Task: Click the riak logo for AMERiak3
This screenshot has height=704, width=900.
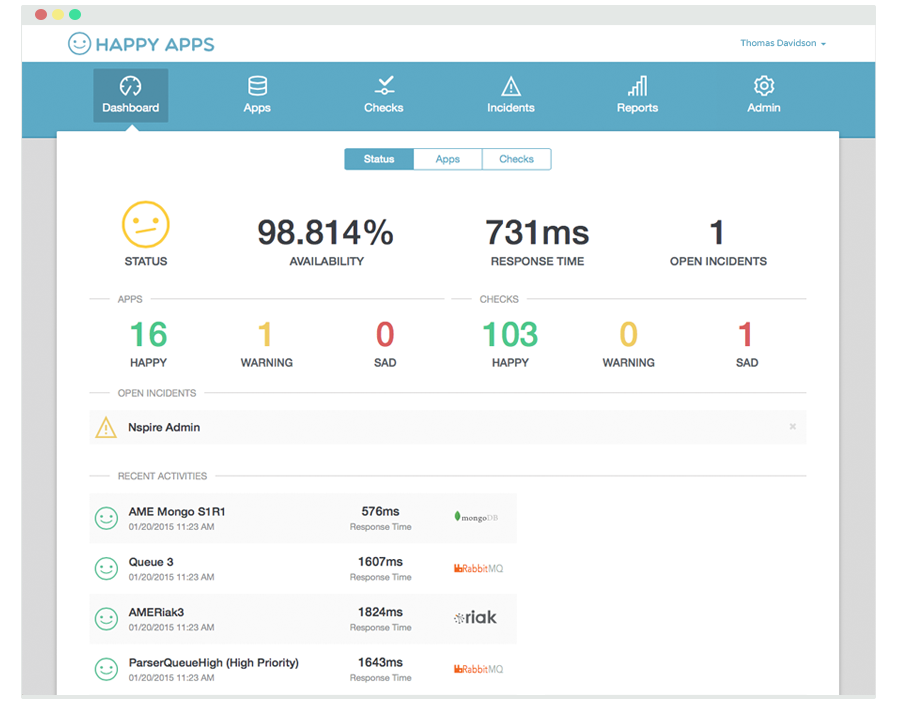Action: (475, 618)
